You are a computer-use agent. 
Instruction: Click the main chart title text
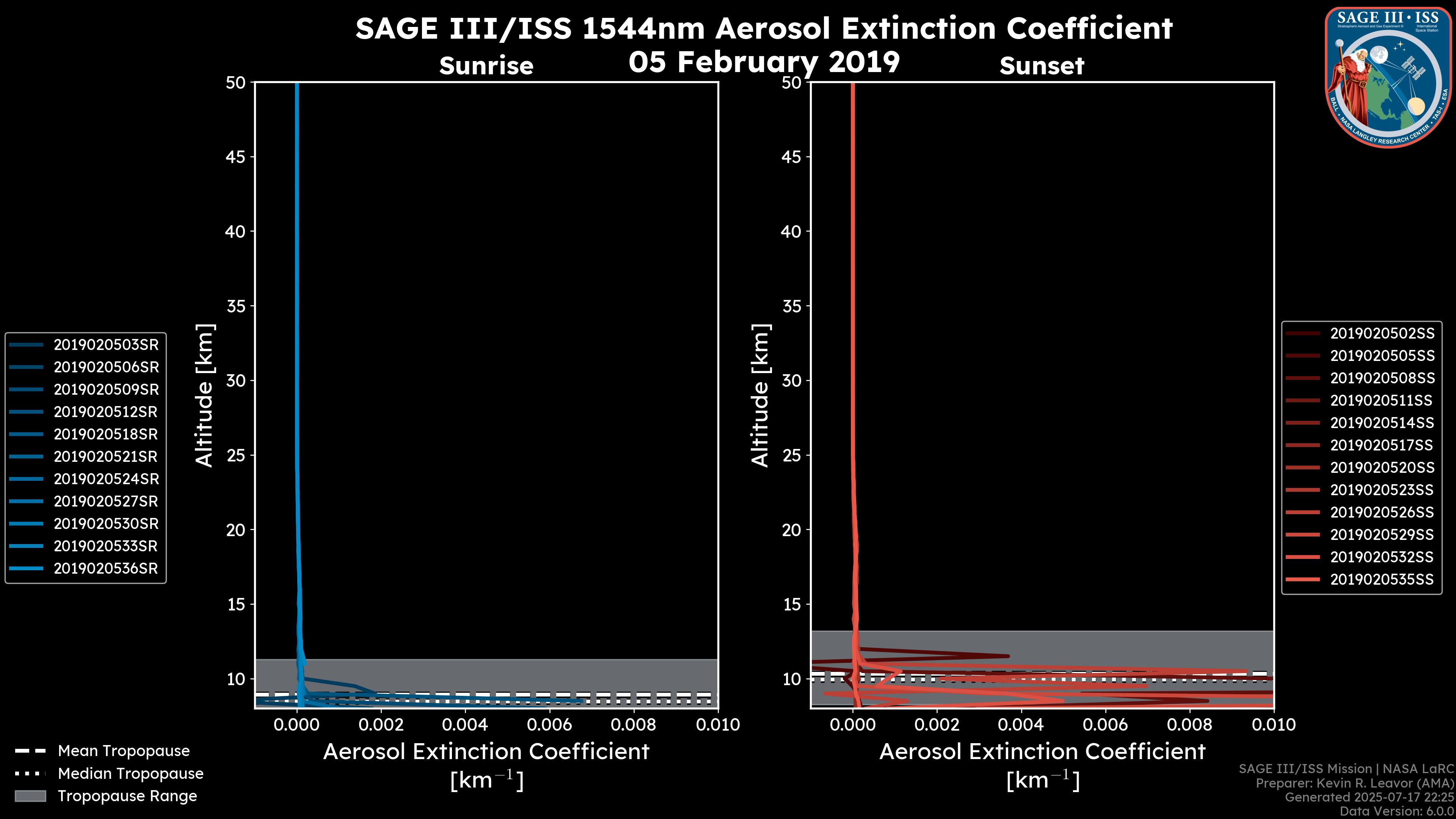pos(764,28)
